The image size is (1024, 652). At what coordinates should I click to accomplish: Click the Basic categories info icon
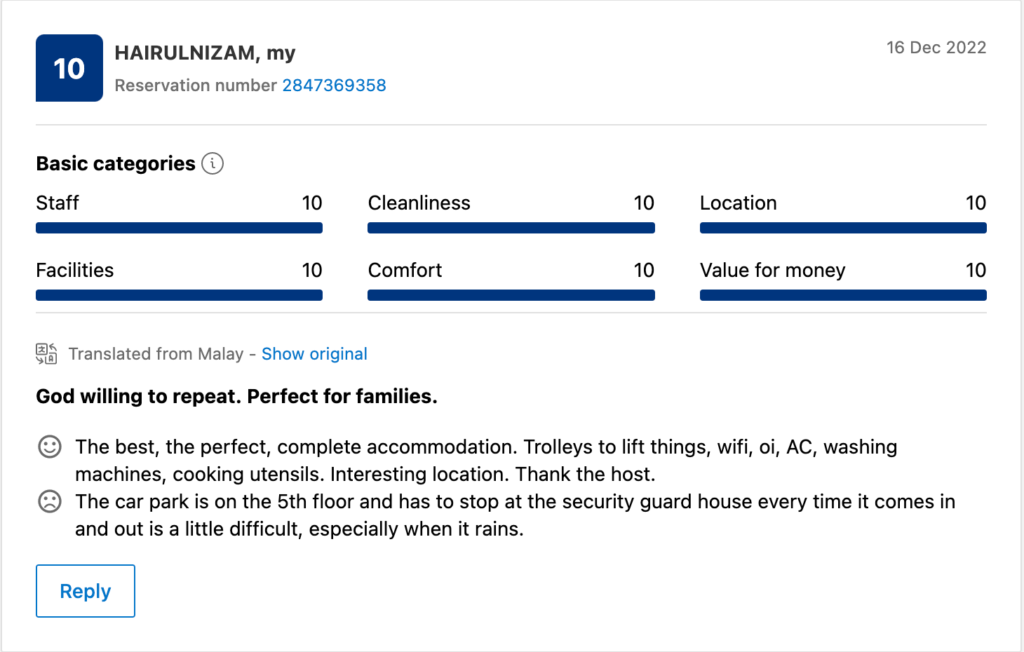point(212,164)
